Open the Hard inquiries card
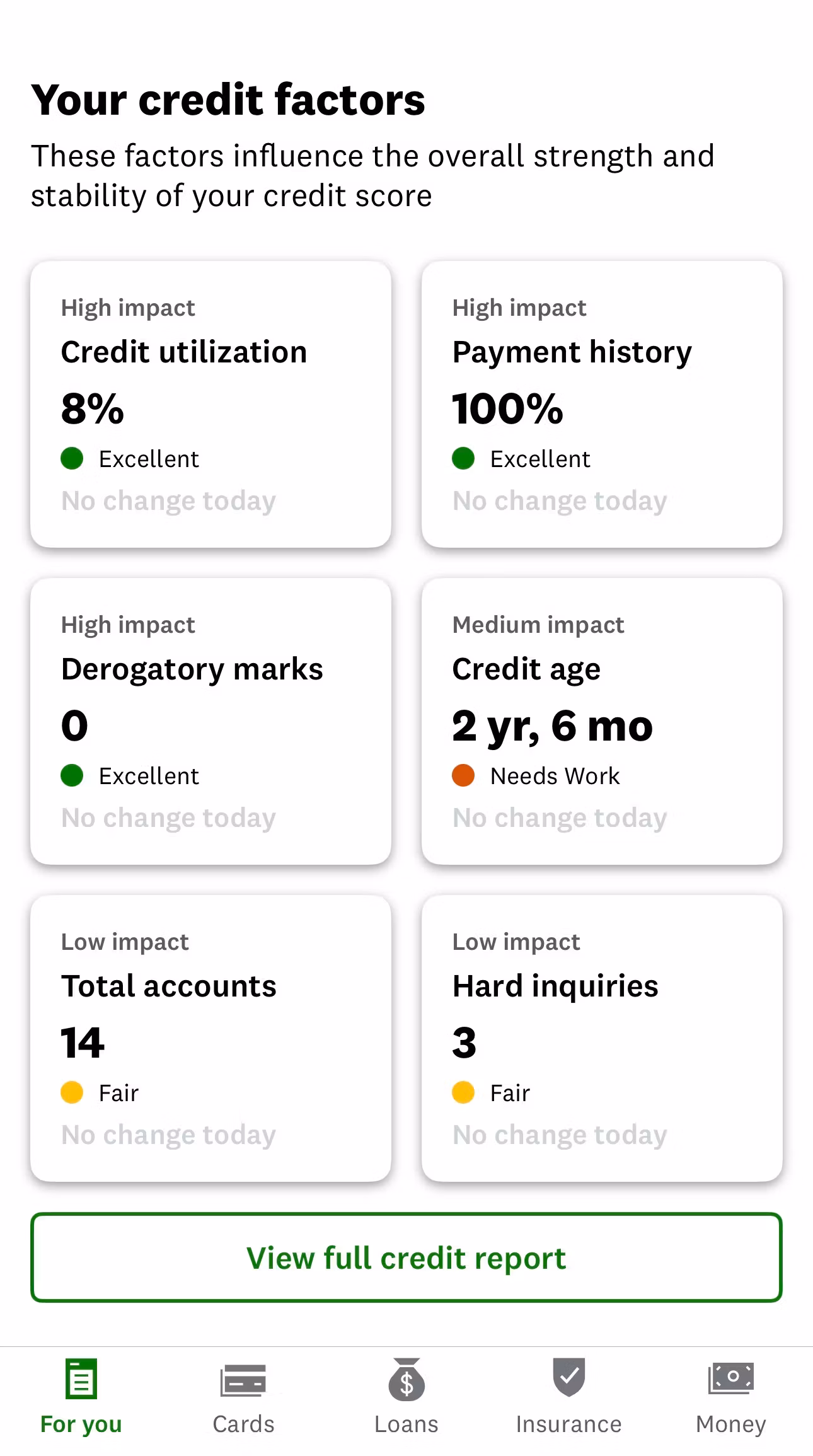Viewport: 813px width, 1456px height. tap(602, 1038)
